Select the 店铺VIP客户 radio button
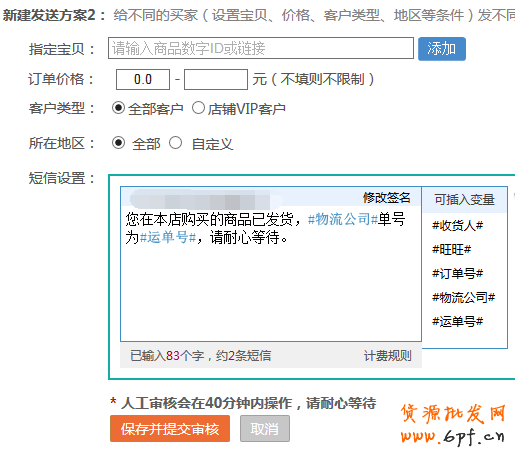The height and width of the screenshot is (458, 515). [198, 108]
